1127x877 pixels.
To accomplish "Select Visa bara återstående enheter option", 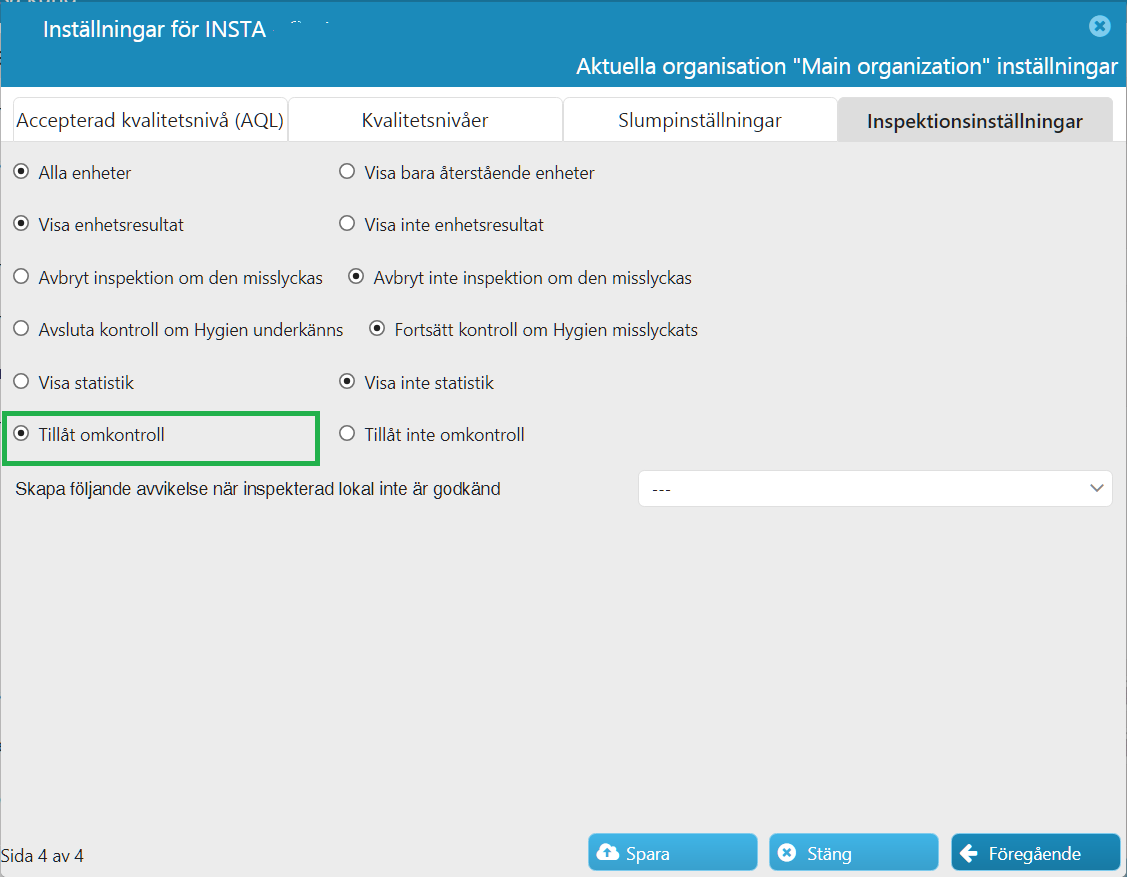I will click(x=347, y=172).
